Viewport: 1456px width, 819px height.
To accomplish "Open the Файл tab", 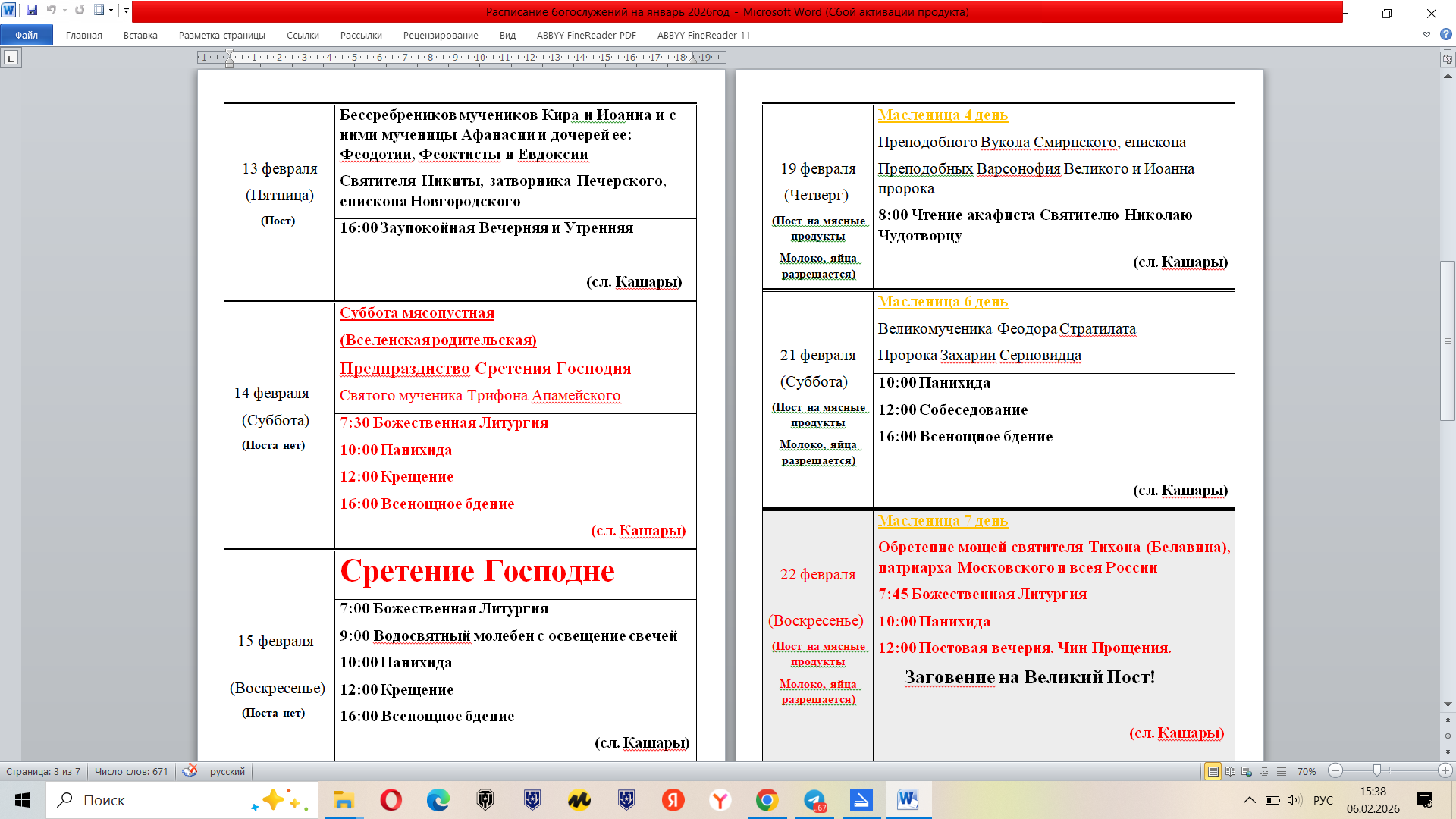I will point(27,35).
